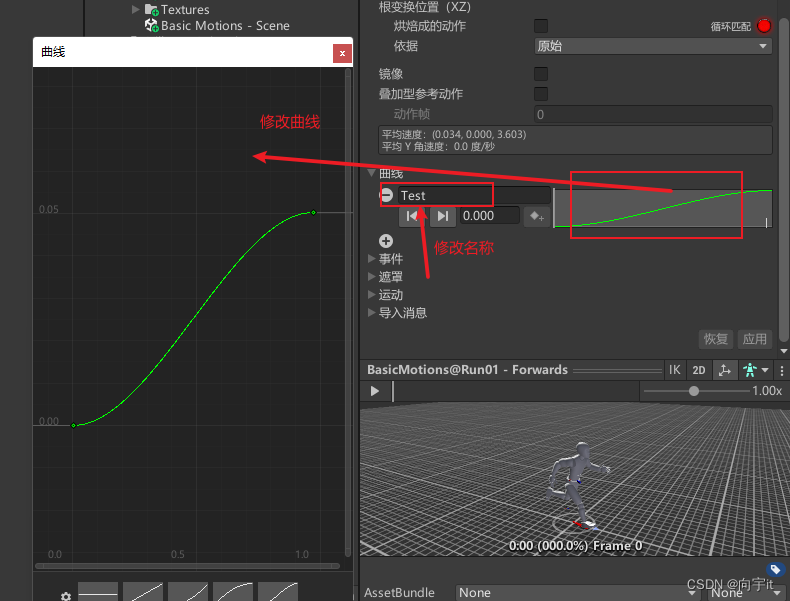The image size is (790, 601).
Task: Click the curve editor vertical scrollbar
Action: (348, 312)
